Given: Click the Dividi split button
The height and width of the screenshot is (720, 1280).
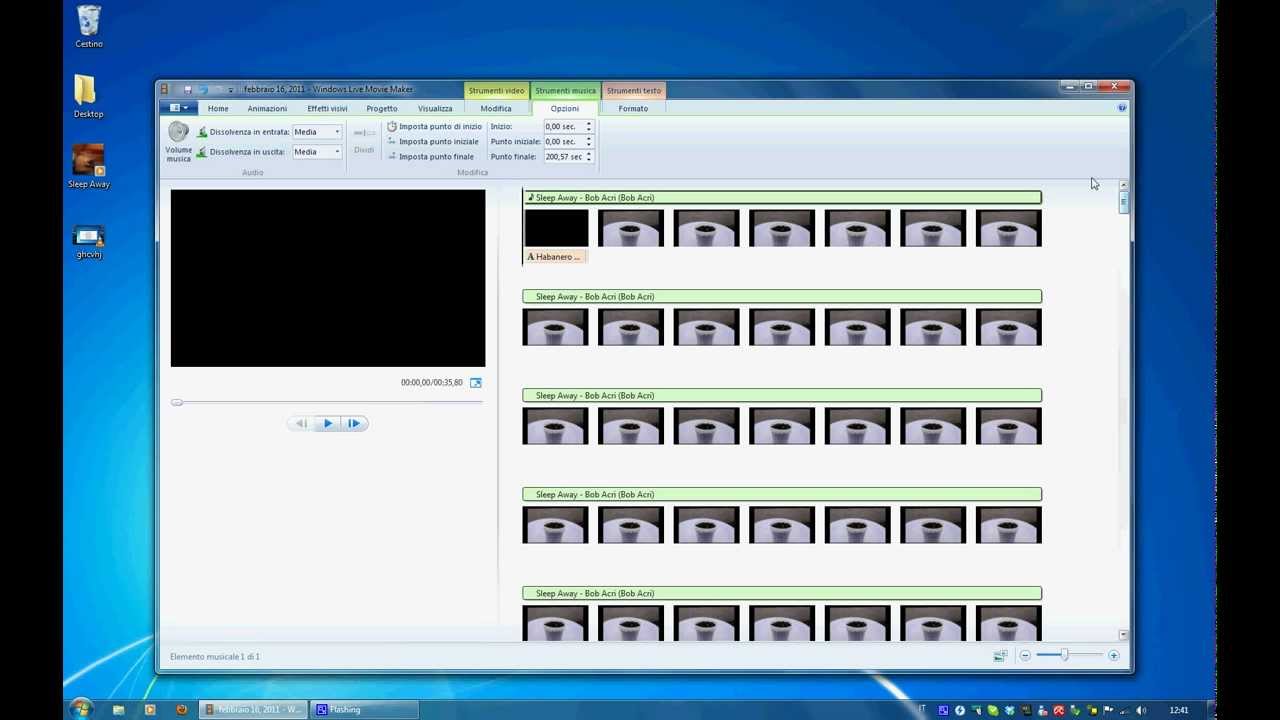Looking at the screenshot, I should 364,140.
